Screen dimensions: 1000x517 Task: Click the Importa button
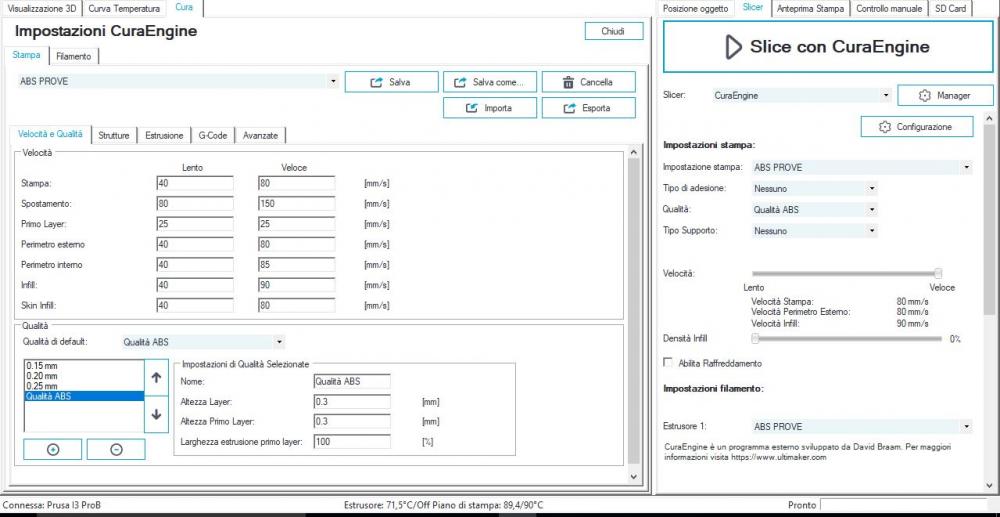(489, 108)
